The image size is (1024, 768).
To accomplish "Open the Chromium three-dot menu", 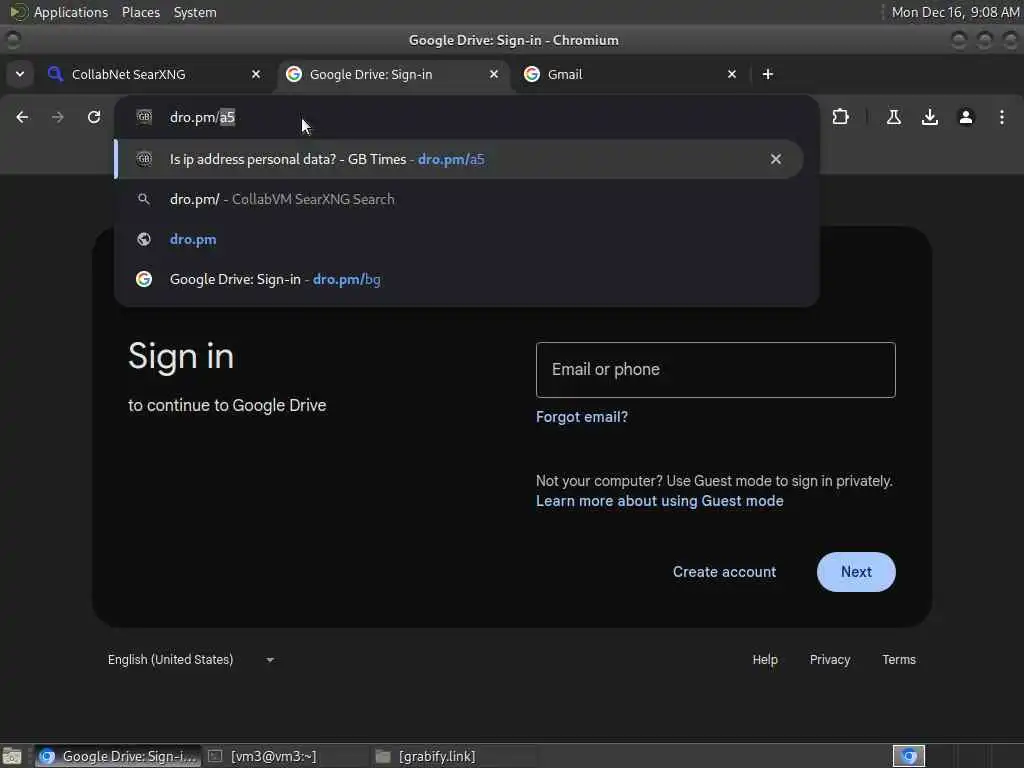I will coord(1001,117).
